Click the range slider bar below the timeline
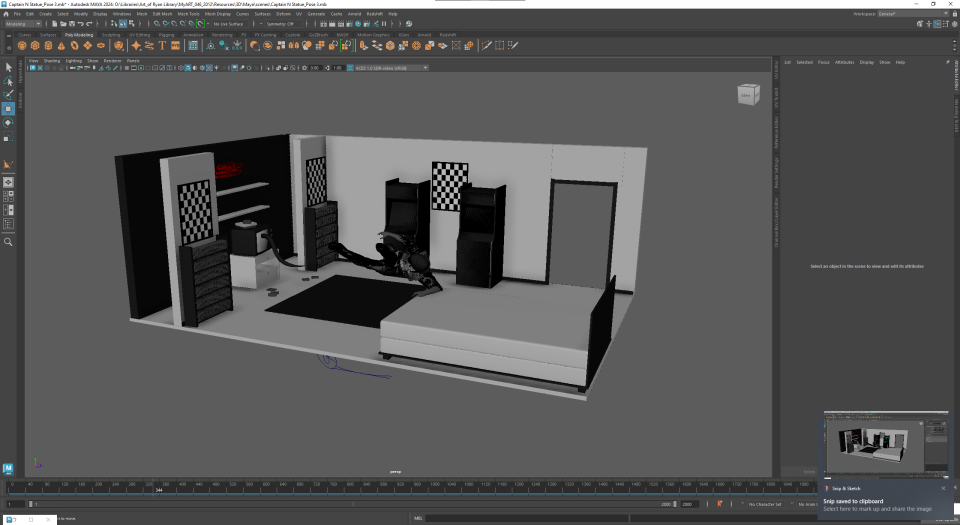Viewport: 960px width, 525px height. [352, 504]
